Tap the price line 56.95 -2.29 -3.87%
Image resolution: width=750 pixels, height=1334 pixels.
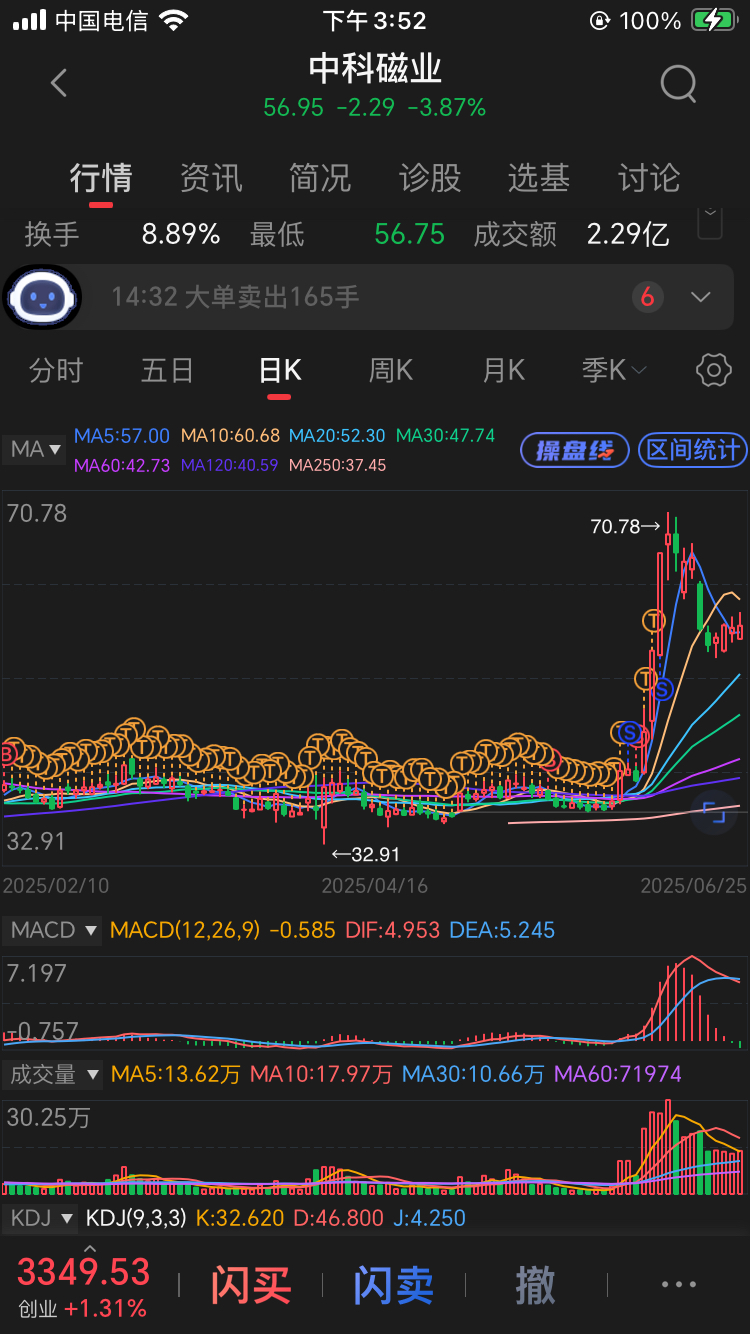(375, 107)
